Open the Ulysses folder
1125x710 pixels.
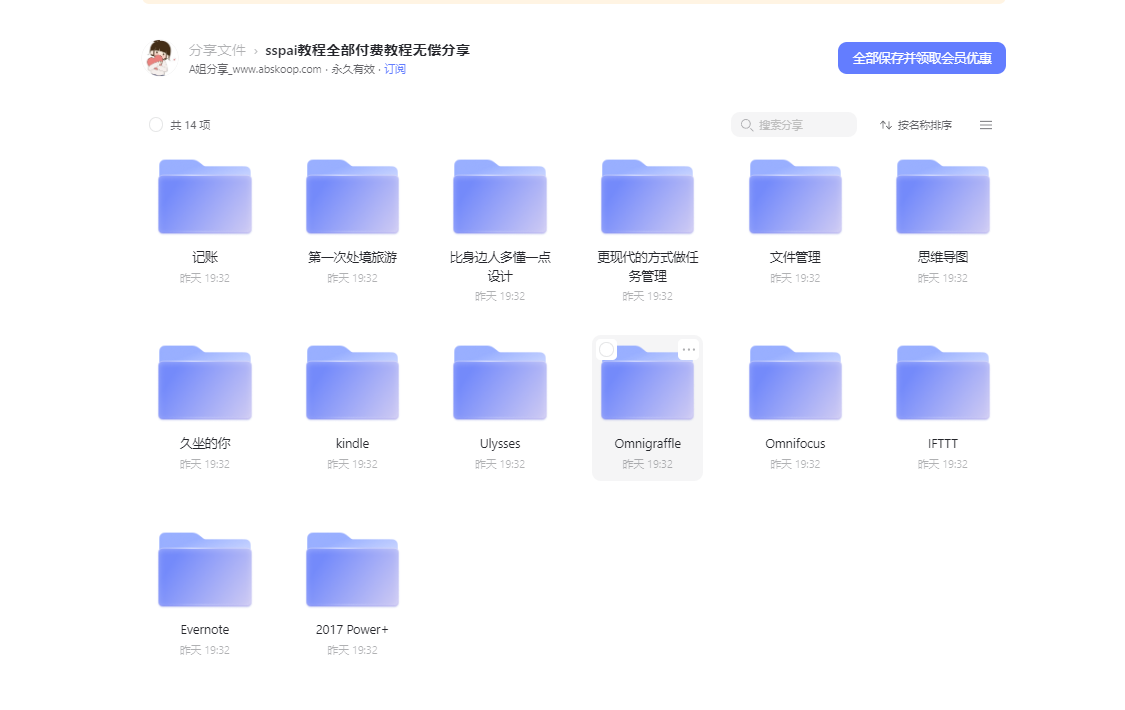click(500, 383)
